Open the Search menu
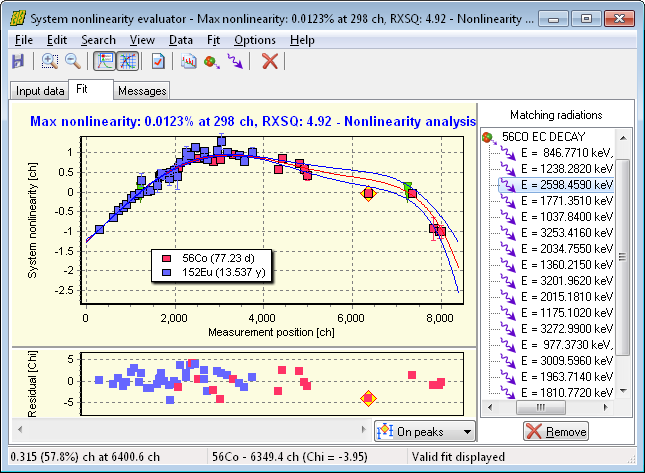645x473 pixels. pos(98,40)
